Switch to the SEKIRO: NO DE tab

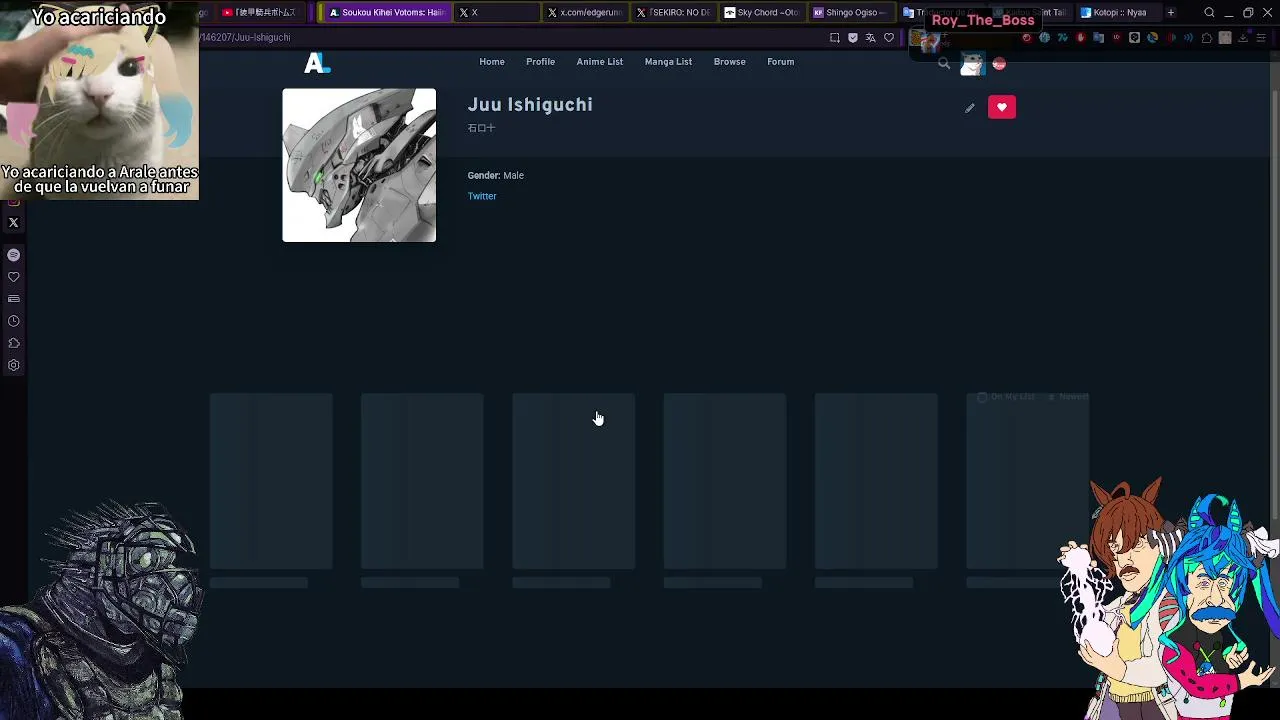click(x=675, y=13)
